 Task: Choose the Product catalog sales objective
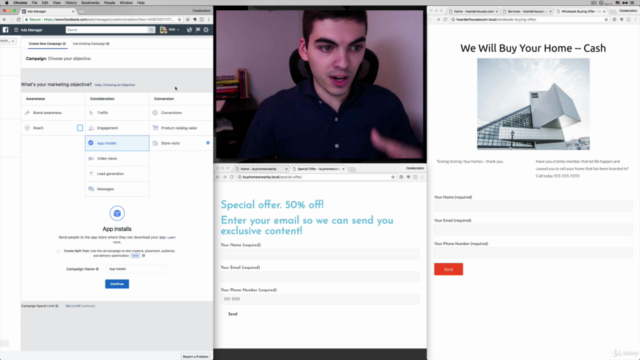pyautogui.click(x=181, y=128)
